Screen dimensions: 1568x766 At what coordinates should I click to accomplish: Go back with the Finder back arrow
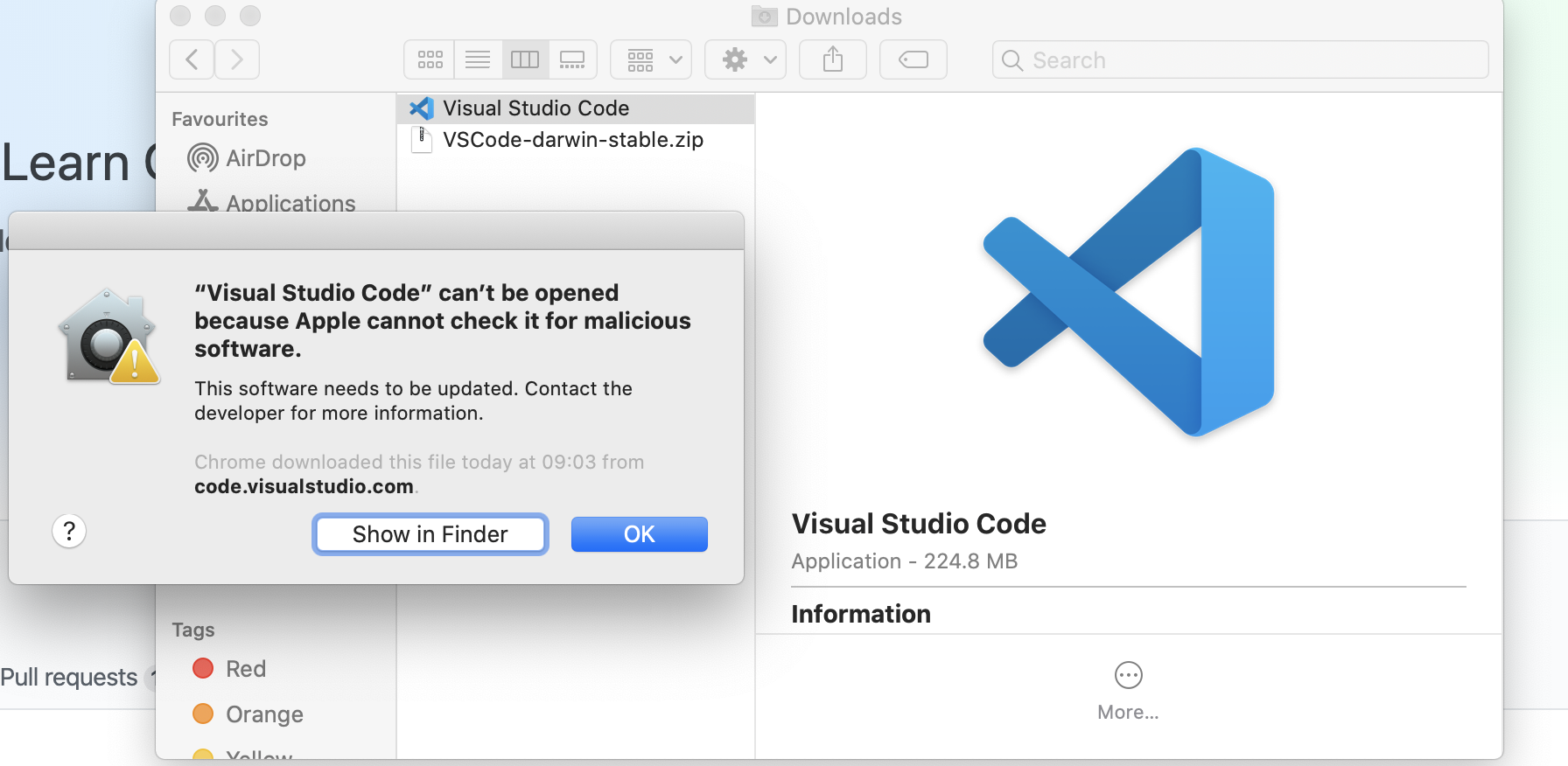pos(192,59)
